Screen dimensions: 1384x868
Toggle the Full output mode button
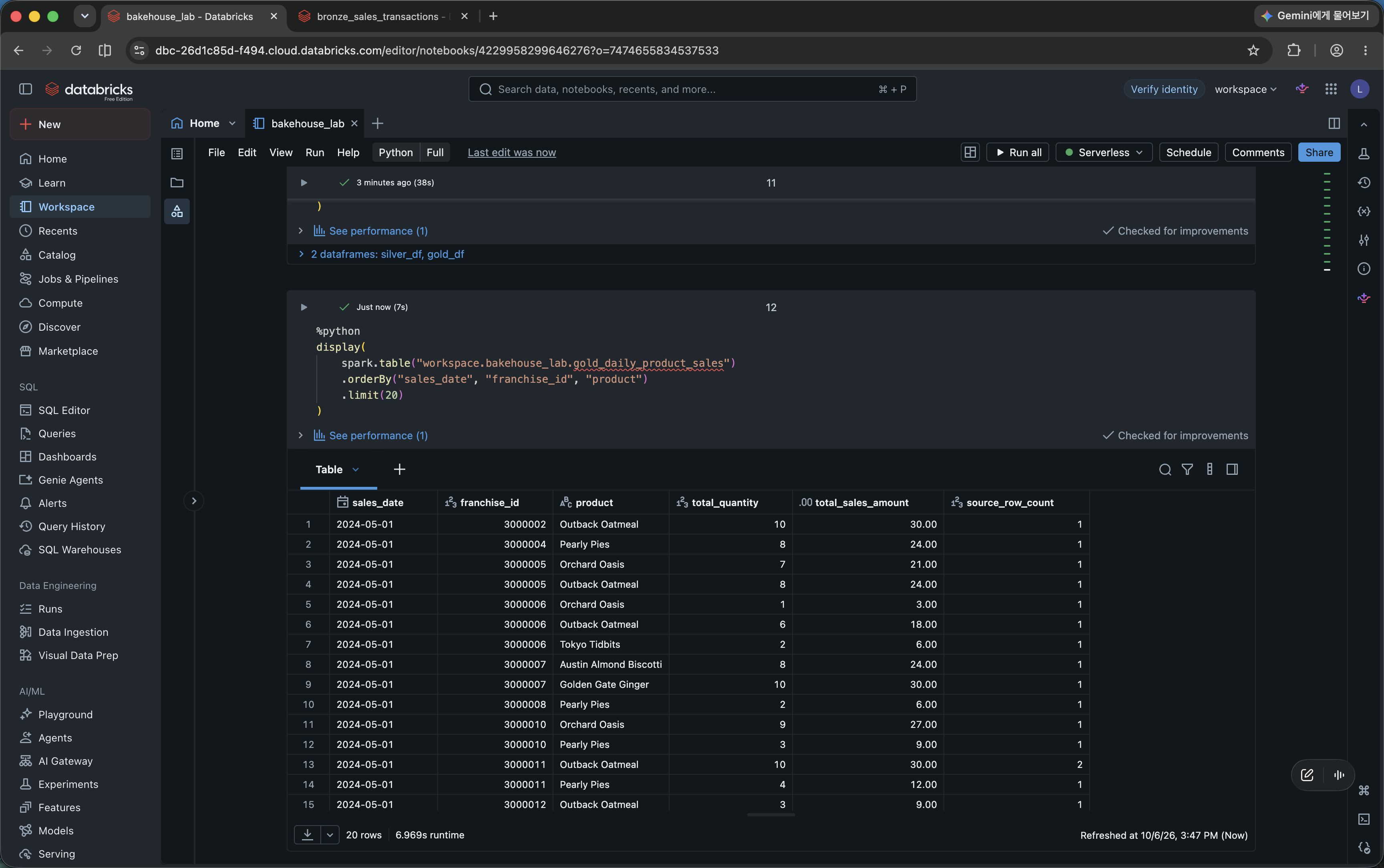[435, 152]
